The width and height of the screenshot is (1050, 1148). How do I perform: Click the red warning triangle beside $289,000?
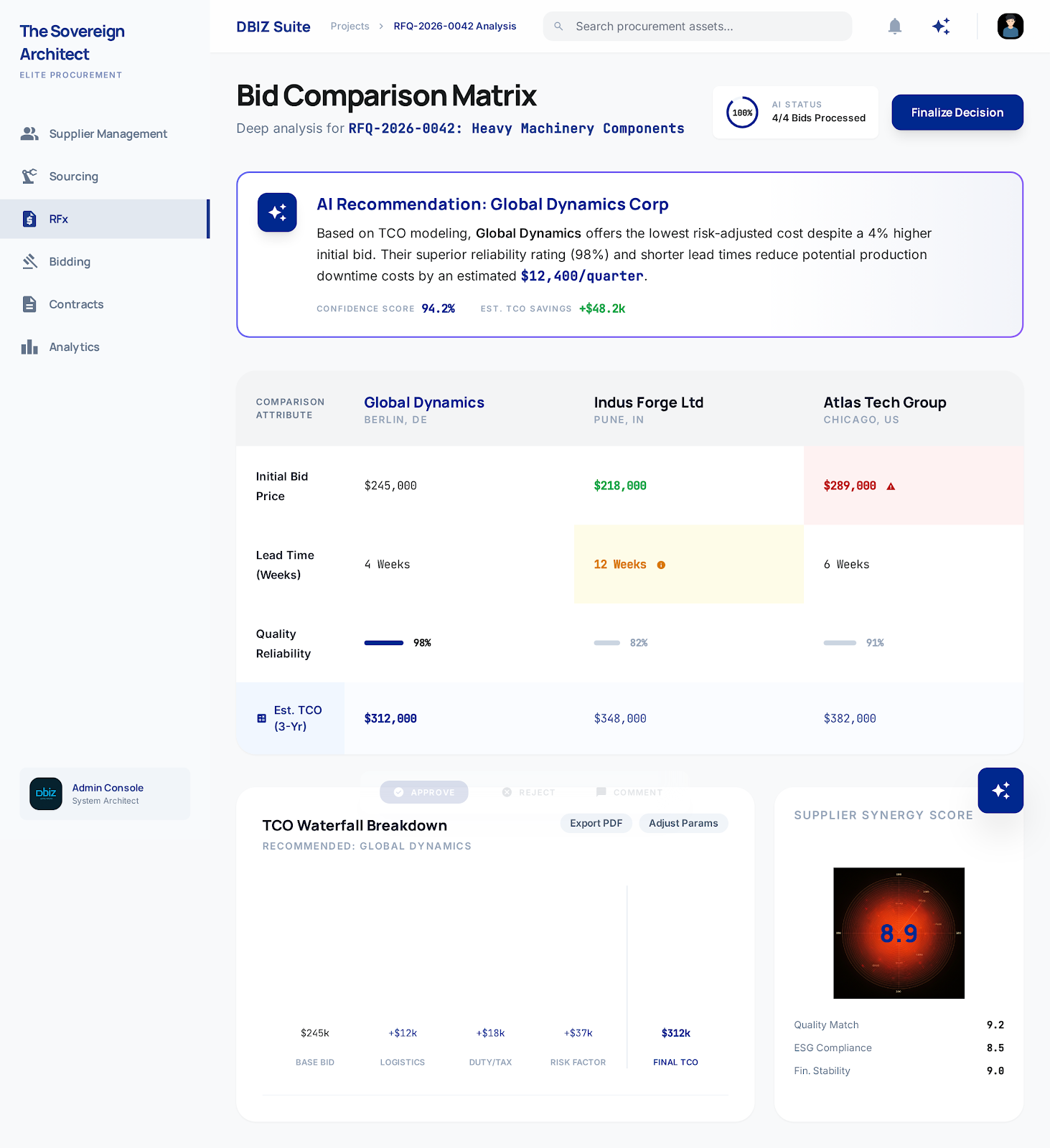[x=891, y=486]
